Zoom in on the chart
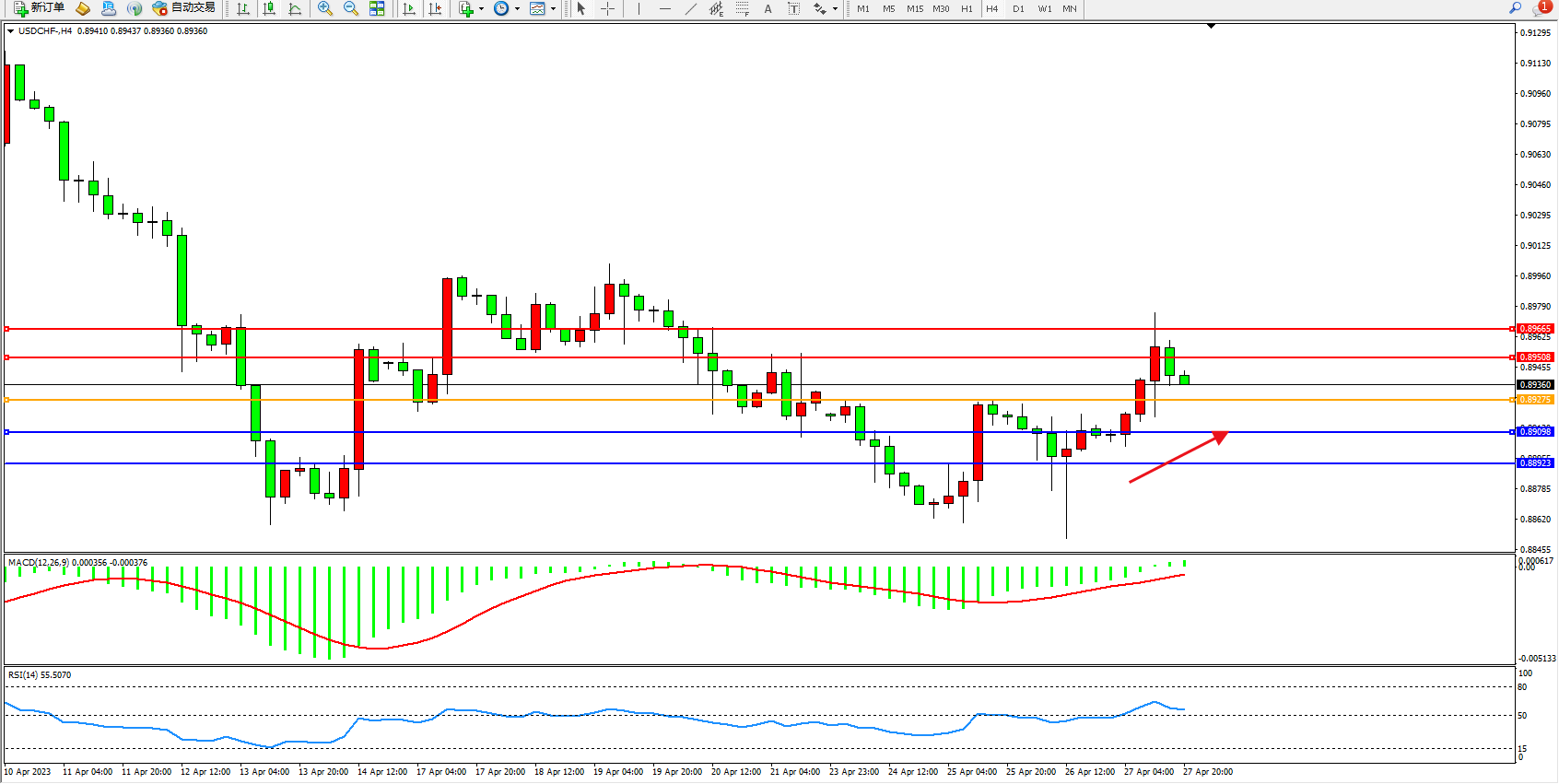The width and height of the screenshot is (1559, 784). pyautogui.click(x=324, y=8)
